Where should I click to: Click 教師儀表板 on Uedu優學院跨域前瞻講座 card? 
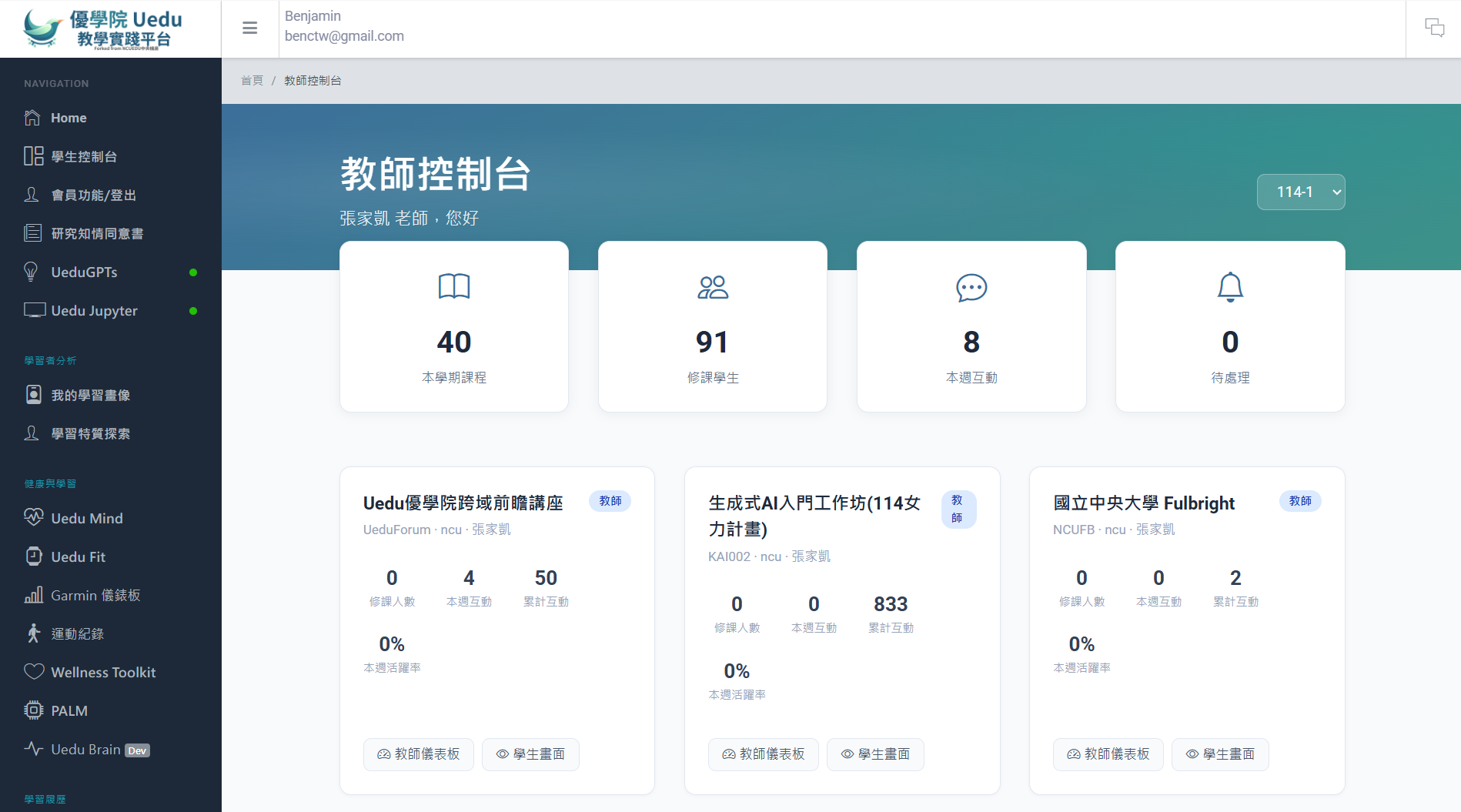click(418, 754)
